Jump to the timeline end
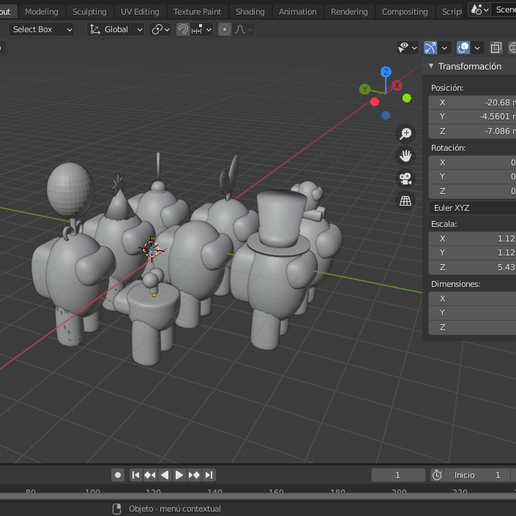 click(x=209, y=475)
